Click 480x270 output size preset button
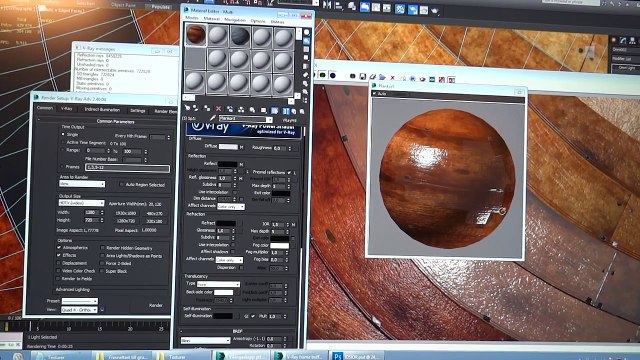The height and width of the screenshot is (360, 640). pyautogui.click(x=154, y=213)
